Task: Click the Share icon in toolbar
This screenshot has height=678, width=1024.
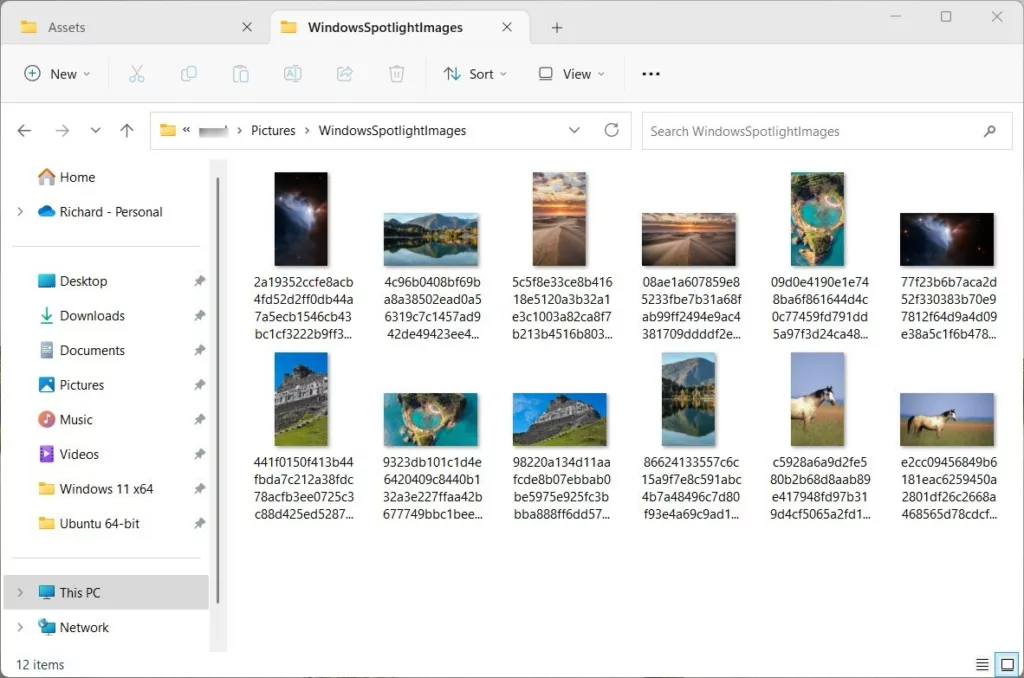Action: [x=344, y=74]
